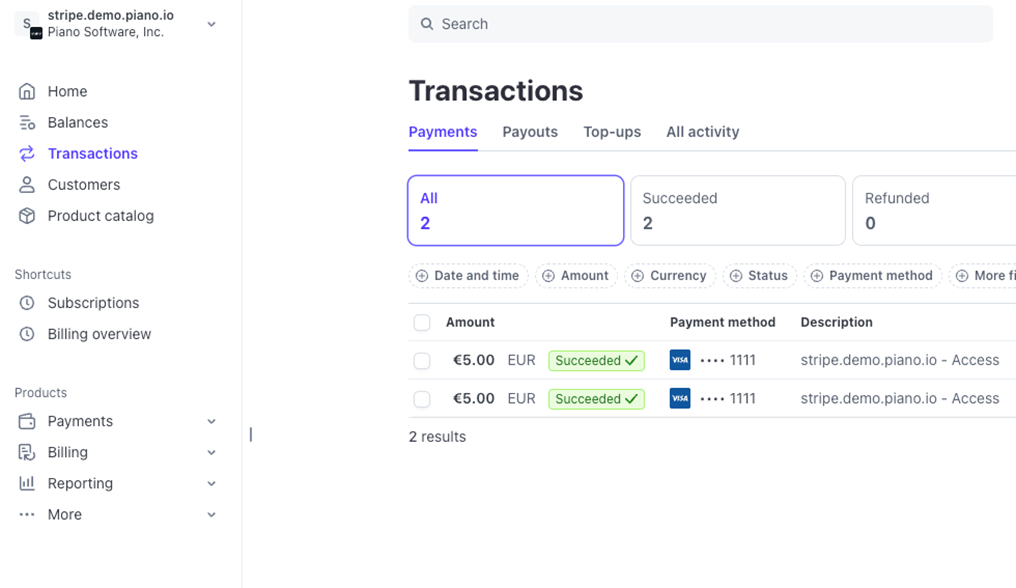Click second row description stripe.demo.piano.io - Access

click(899, 398)
